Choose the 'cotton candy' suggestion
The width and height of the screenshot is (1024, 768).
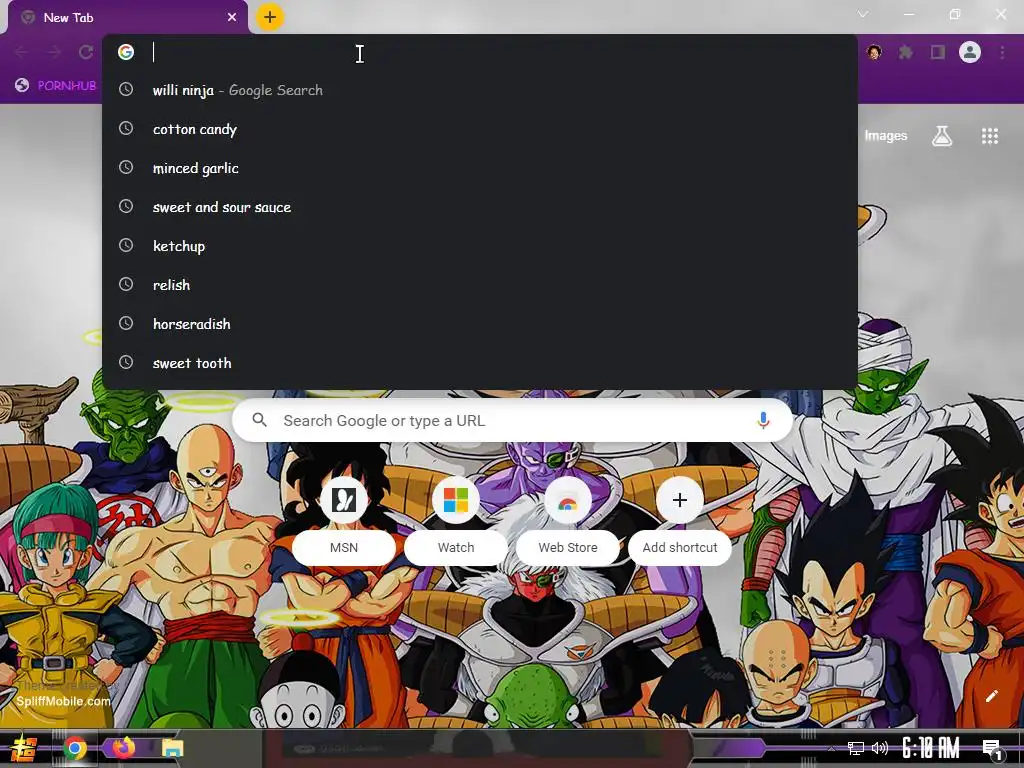tap(479, 129)
